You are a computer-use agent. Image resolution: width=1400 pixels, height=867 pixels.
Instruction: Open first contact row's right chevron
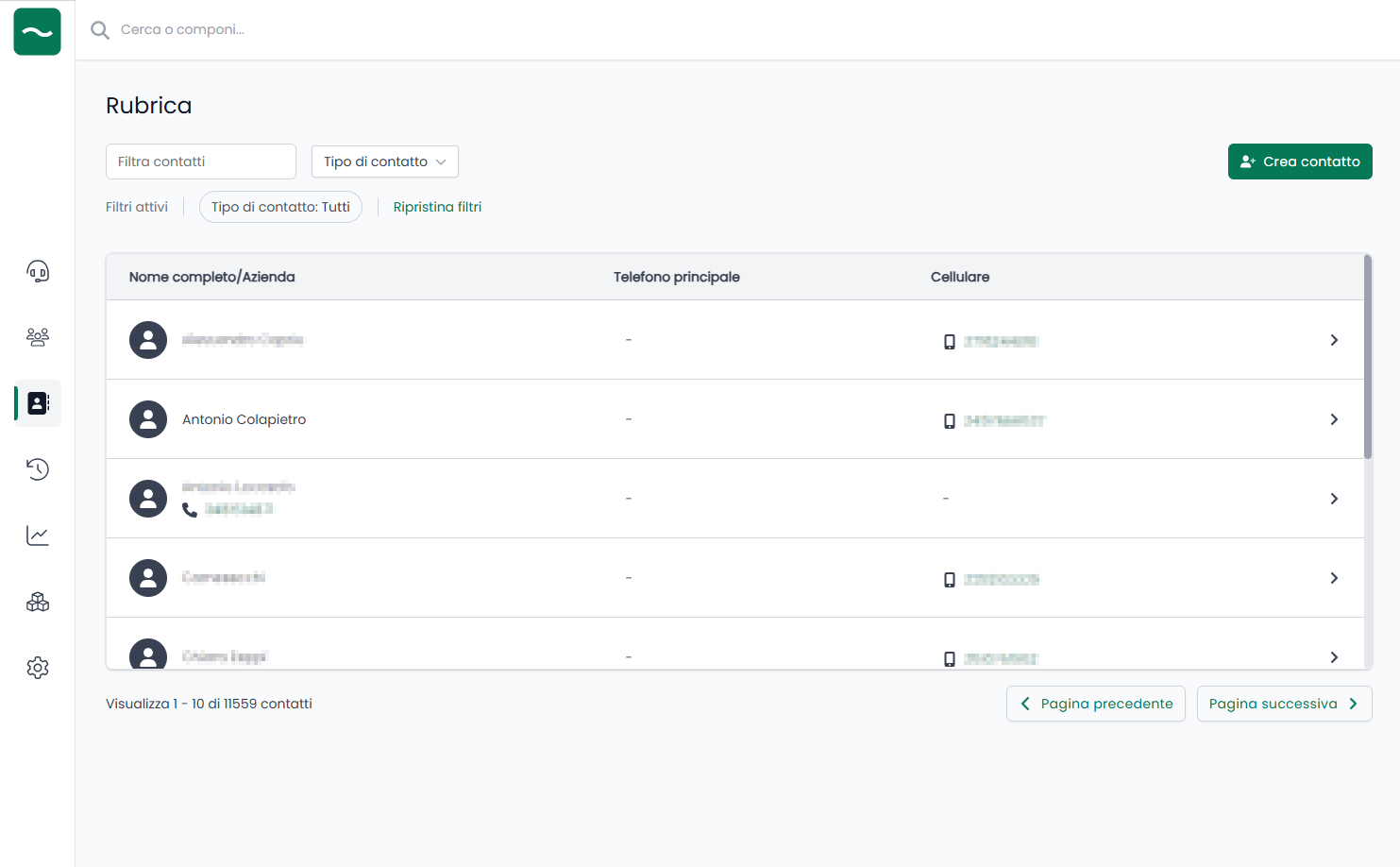(x=1333, y=340)
